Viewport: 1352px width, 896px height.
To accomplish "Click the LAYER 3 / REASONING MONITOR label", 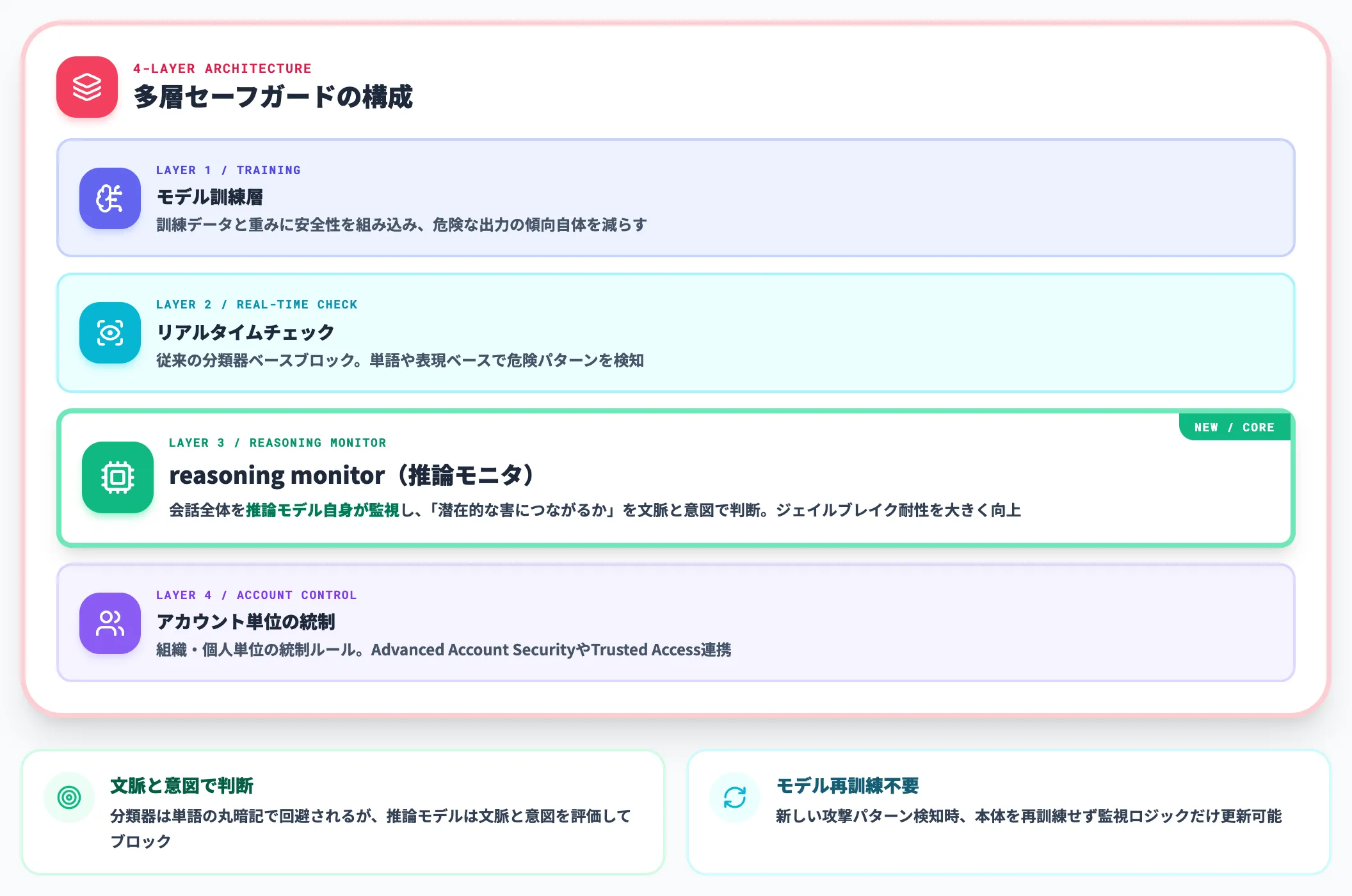I will click(278, 443).
